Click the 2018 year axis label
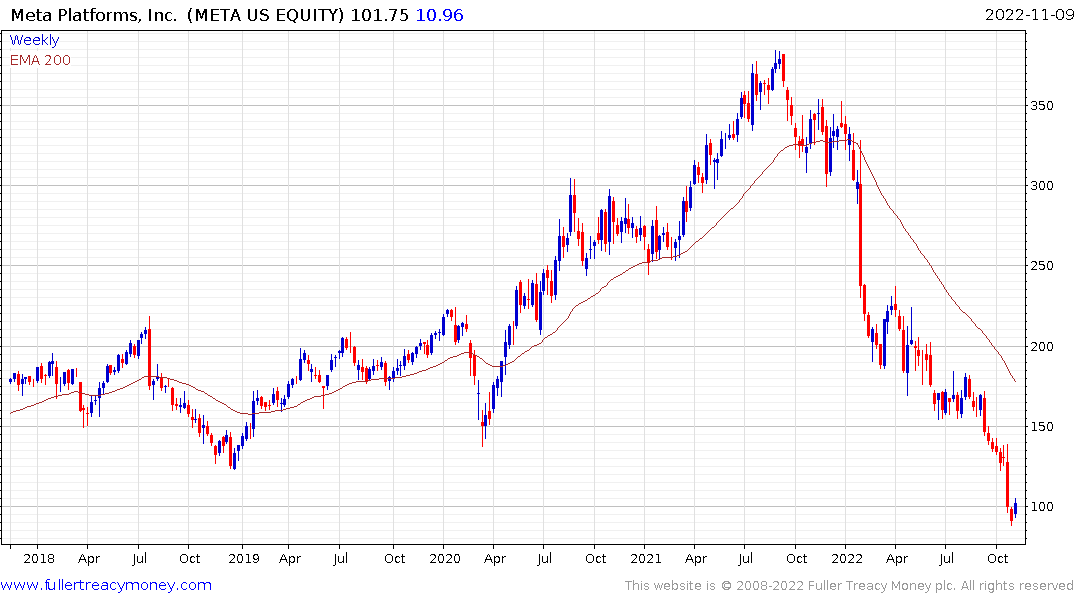 39,558
